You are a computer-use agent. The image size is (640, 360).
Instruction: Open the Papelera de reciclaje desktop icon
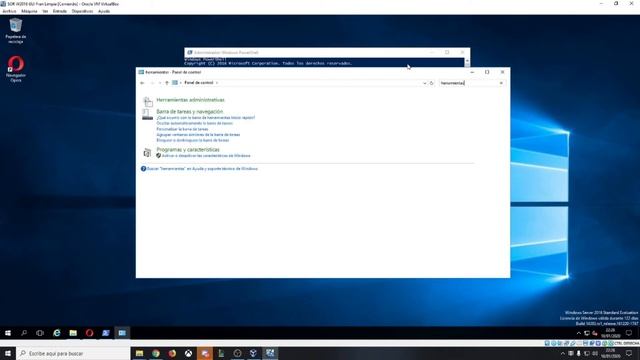pyautogui.click(x=16, y=31)
